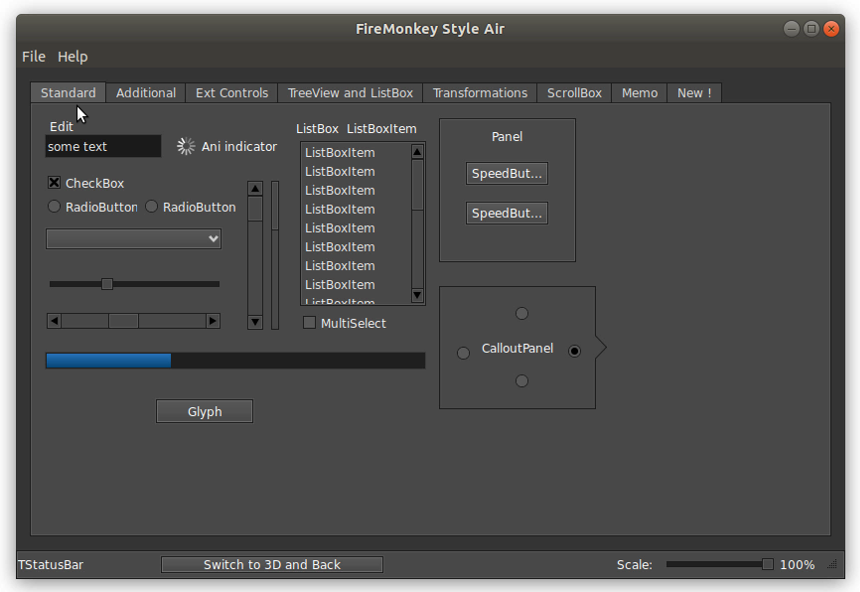The width and height of the screenshot is (860, 592).
Task: Open the File menu
Action: tap(33, 57)
